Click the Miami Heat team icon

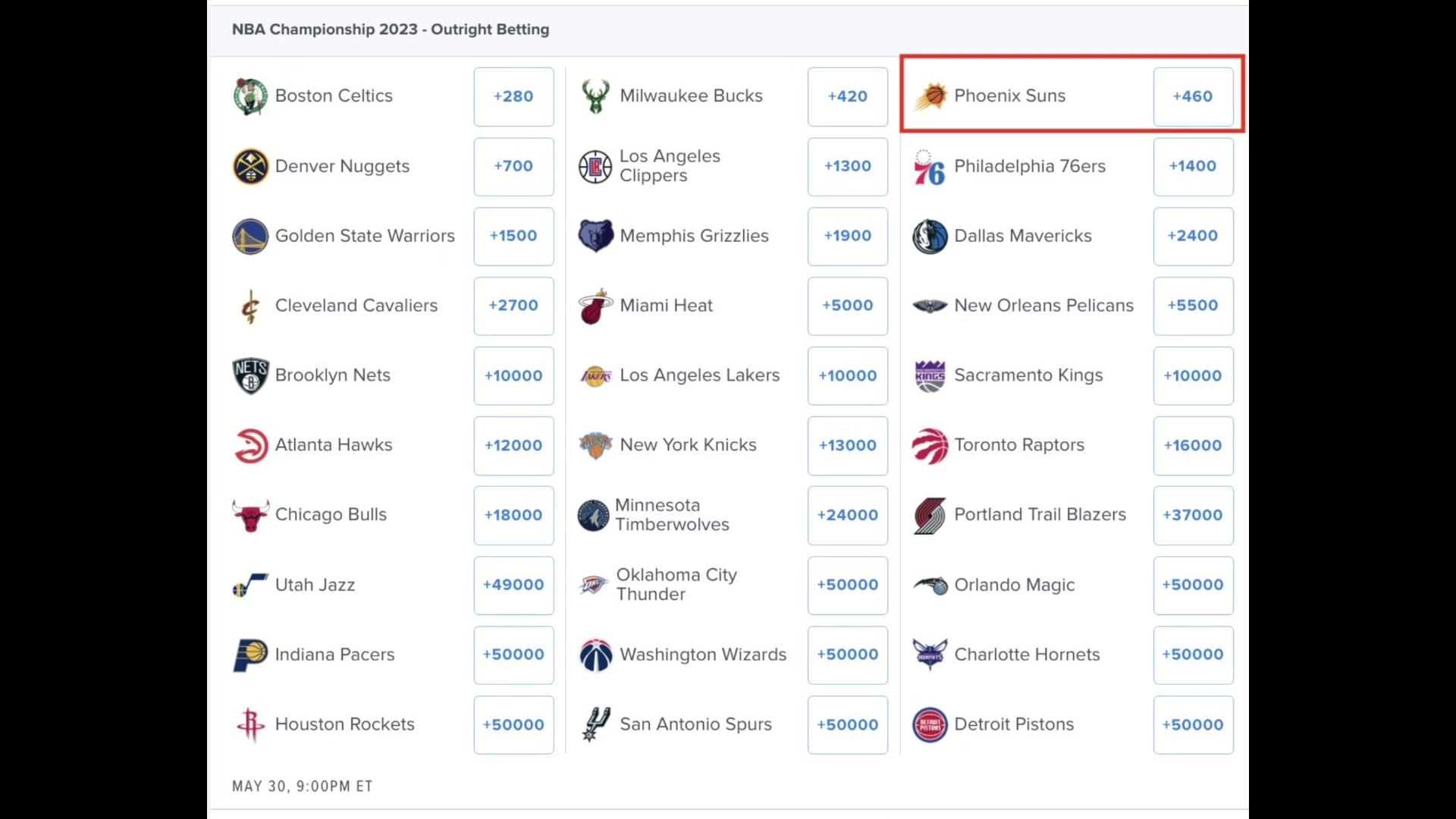[594, 306]
